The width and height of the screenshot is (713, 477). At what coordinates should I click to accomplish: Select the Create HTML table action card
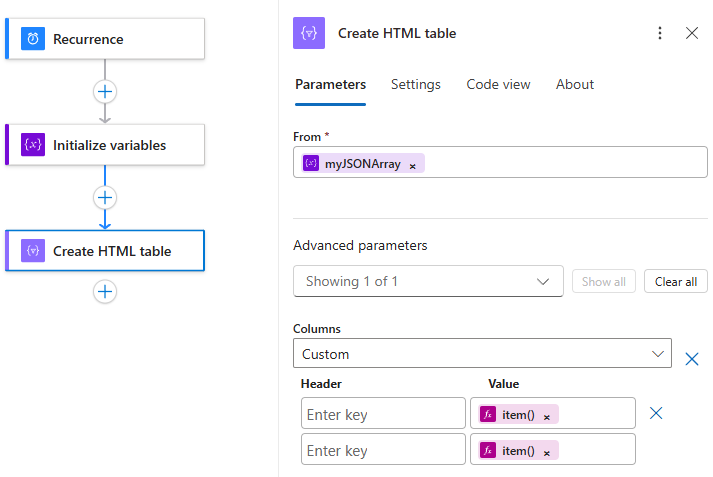click(105, 251)
